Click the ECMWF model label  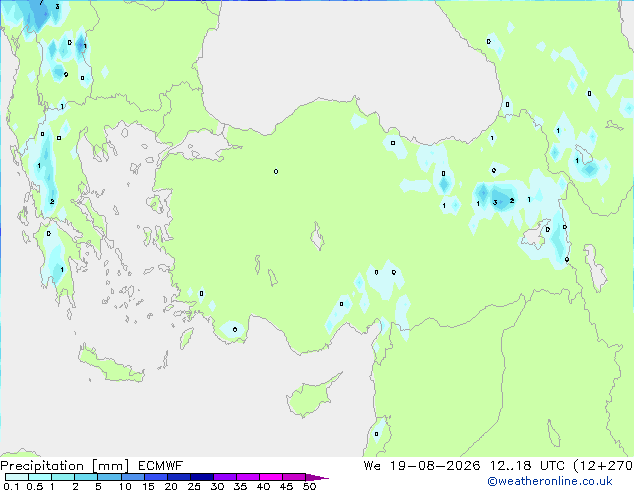(161, 466)
